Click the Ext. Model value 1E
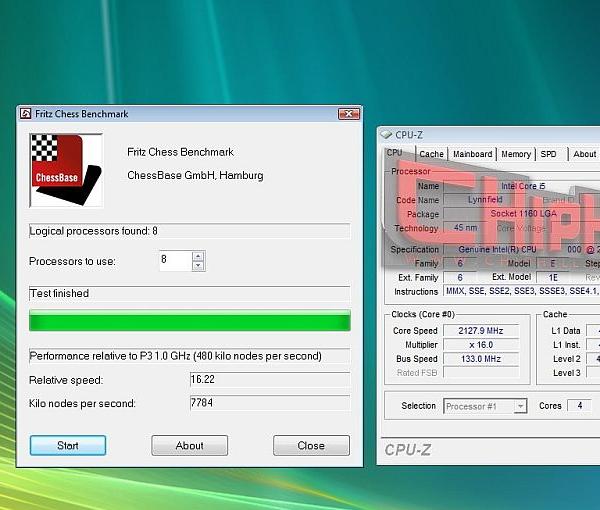 click(x=553, y=277)
